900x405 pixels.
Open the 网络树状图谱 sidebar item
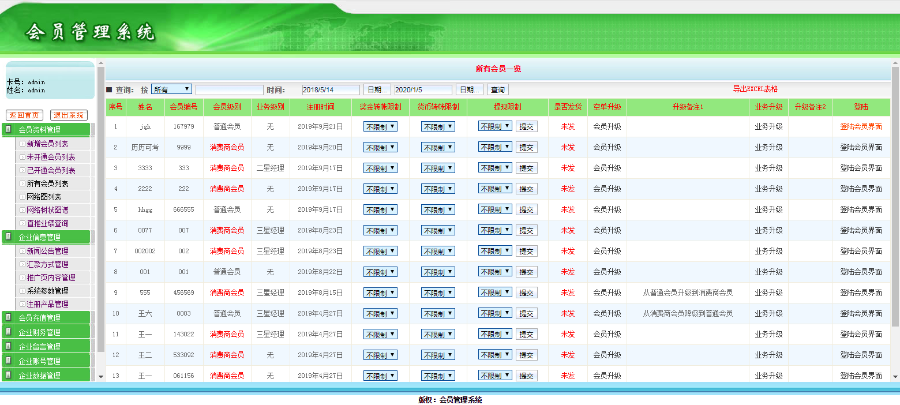point(47,210)
